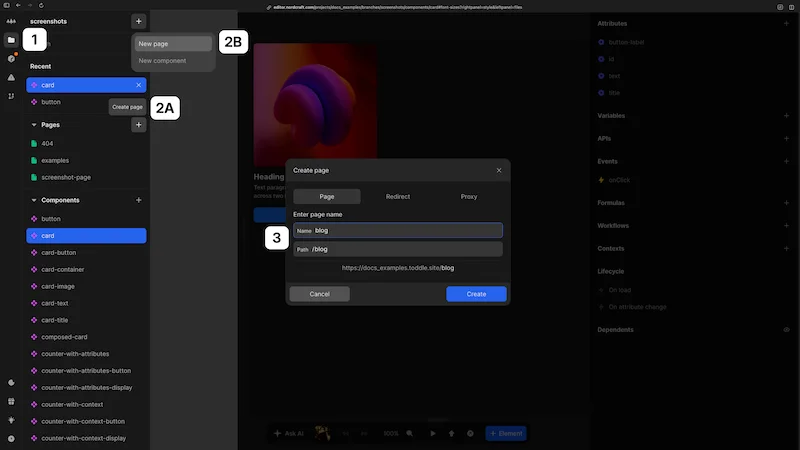Select the title attribute
Image resolution: width=800 pixels, height=450 pixels.
(614, 93)
